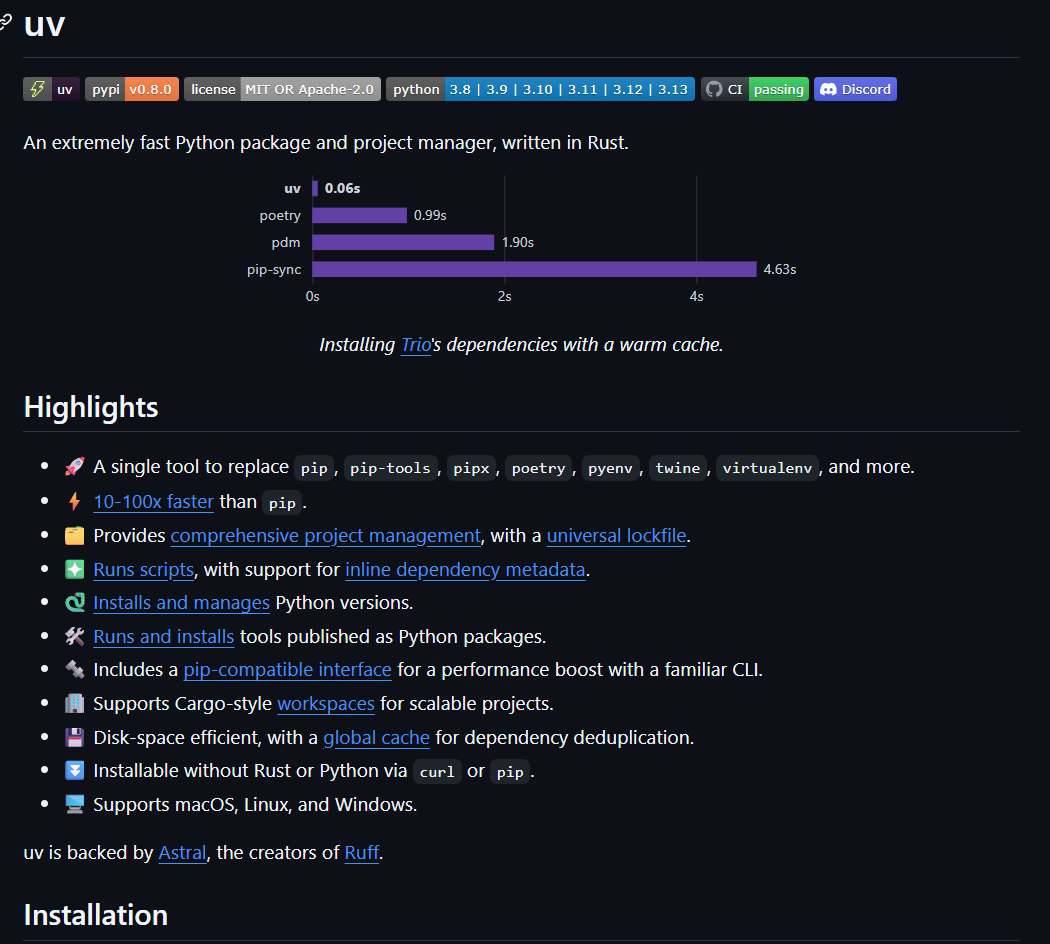Open the inline dependency metadata link

tap(465, 569)
